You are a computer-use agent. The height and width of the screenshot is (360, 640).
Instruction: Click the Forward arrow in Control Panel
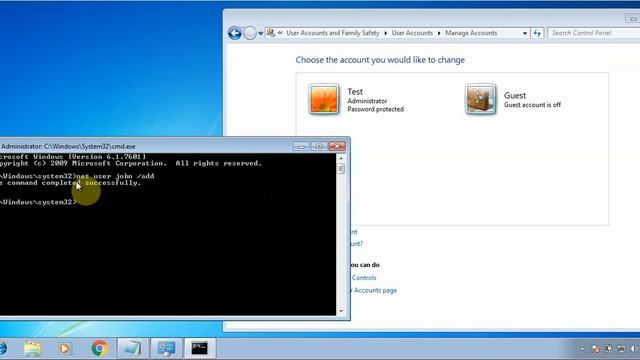pos(250,33)
